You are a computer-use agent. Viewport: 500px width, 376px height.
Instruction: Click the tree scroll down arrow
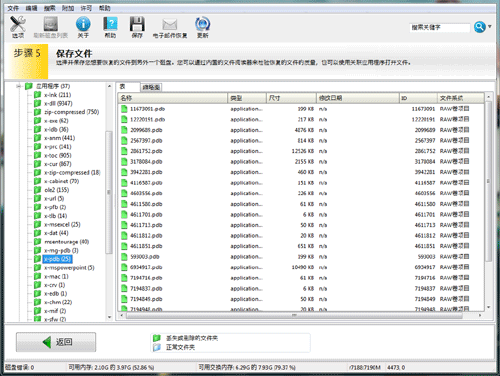109,317
